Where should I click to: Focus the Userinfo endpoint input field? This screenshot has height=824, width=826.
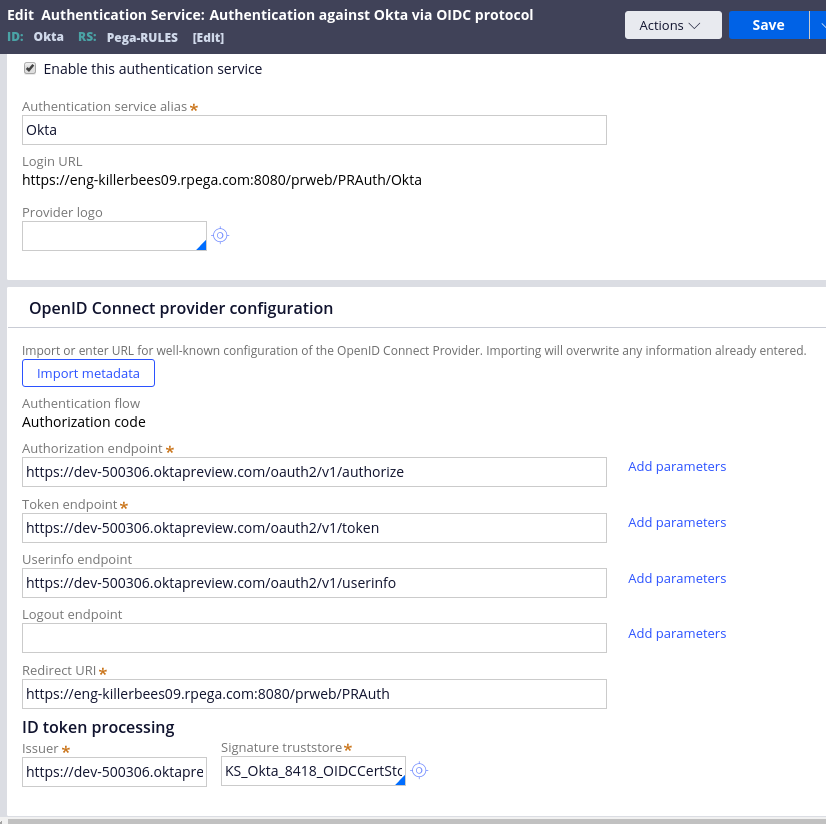coord(314,583)
